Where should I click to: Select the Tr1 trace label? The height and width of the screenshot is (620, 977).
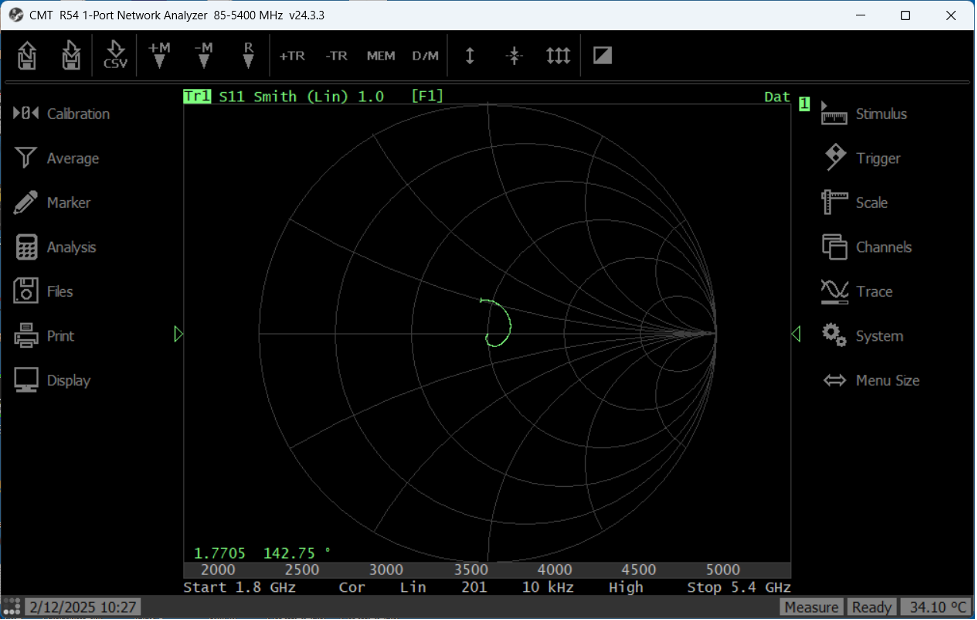click(197, 97)
